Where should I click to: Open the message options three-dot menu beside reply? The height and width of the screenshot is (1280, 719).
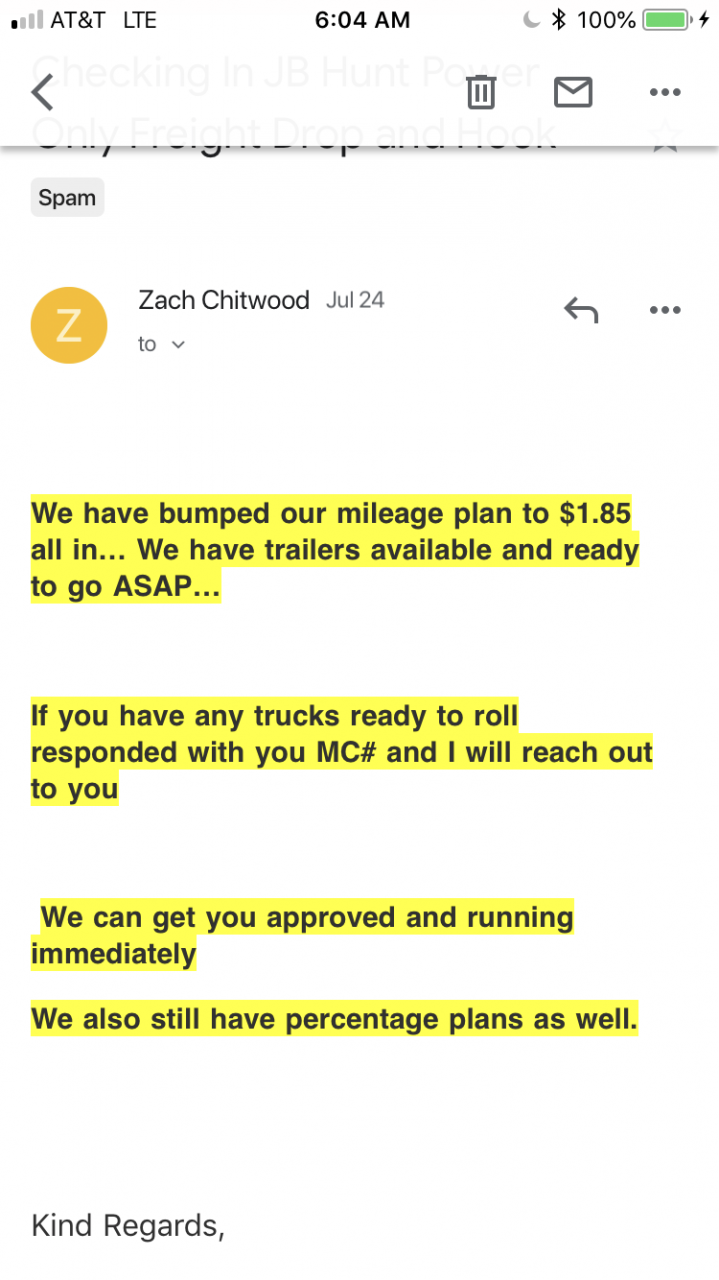665,311
